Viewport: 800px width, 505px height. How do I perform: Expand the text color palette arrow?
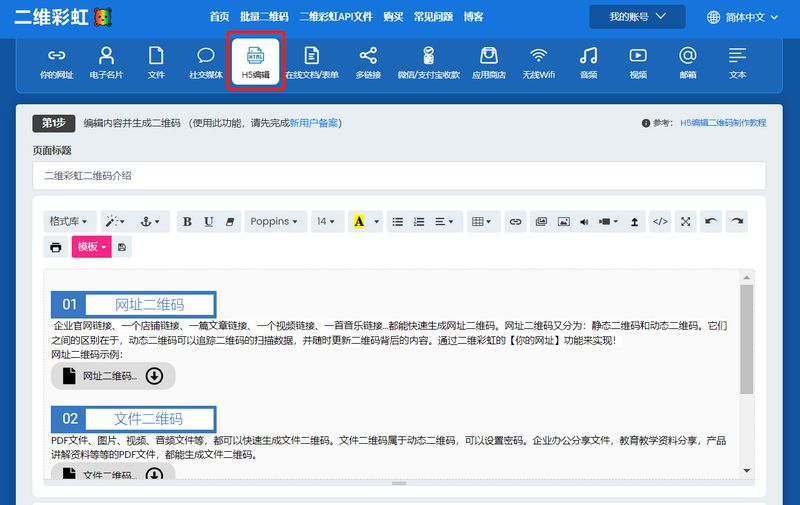coord(377,221)
